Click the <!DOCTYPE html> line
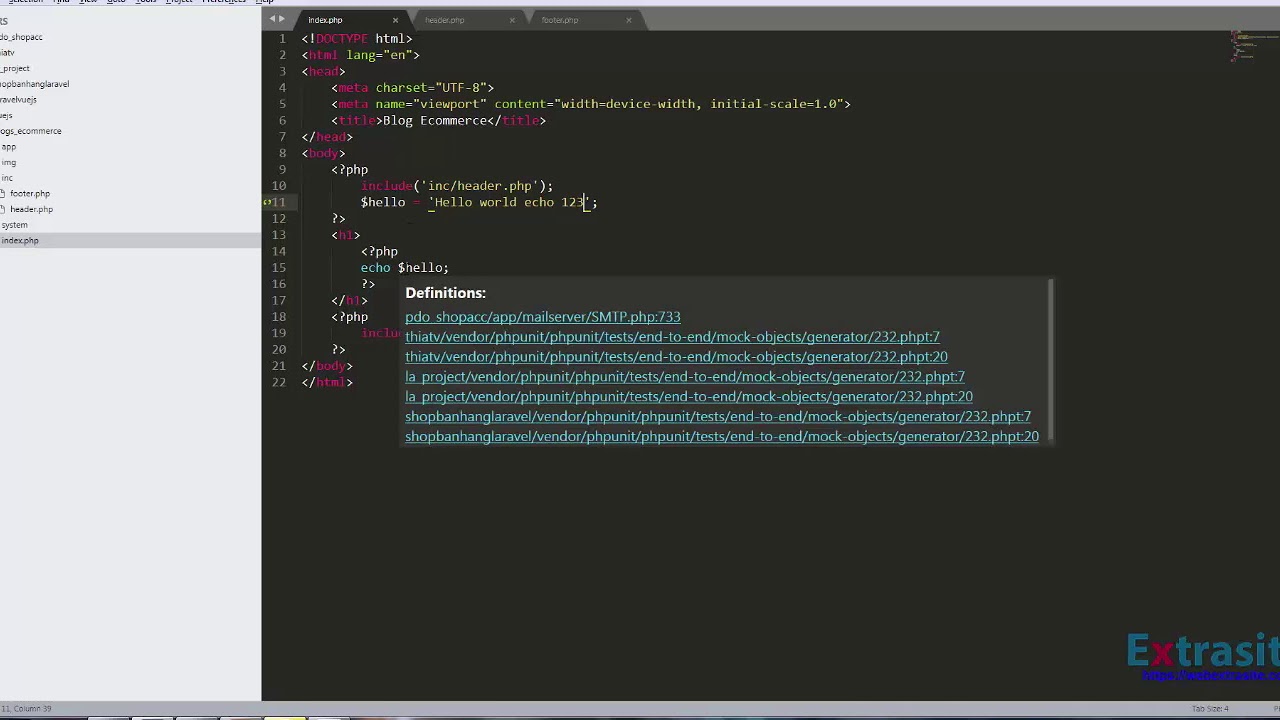The image size is (1280, 720). (357, 39)
